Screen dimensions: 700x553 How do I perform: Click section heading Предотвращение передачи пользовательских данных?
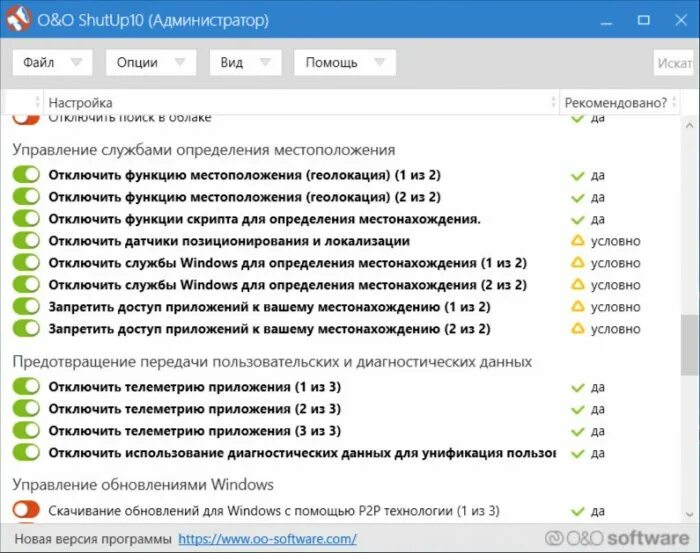272,362
